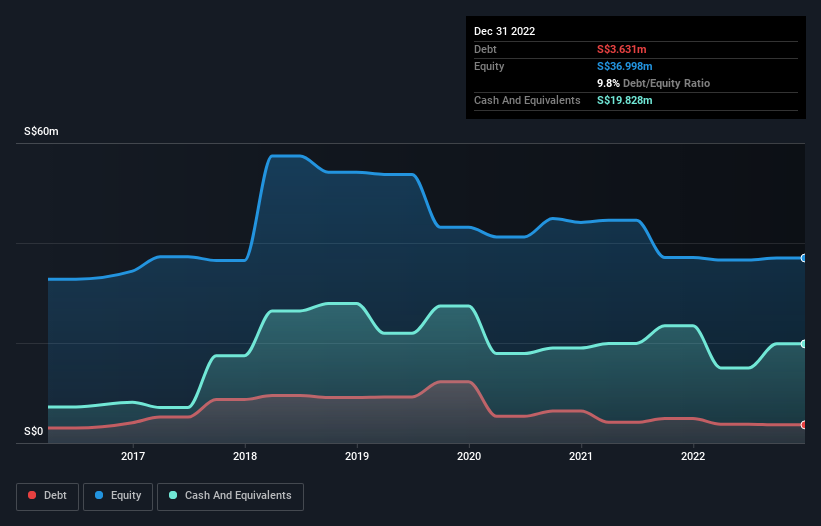Viewport: 821px width, 526px height.
Task: Toggle the Equity series legend button
Action: (x=118, y=496)
